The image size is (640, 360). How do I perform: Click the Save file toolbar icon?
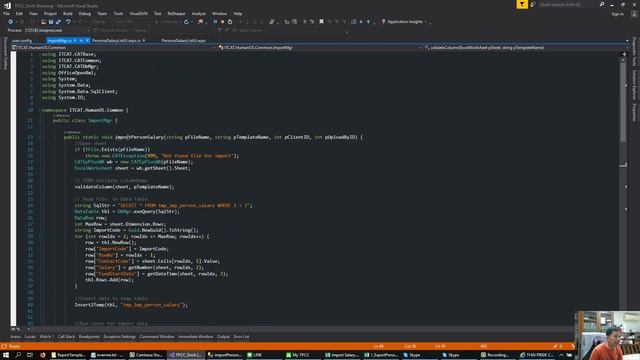click(51, 22)
